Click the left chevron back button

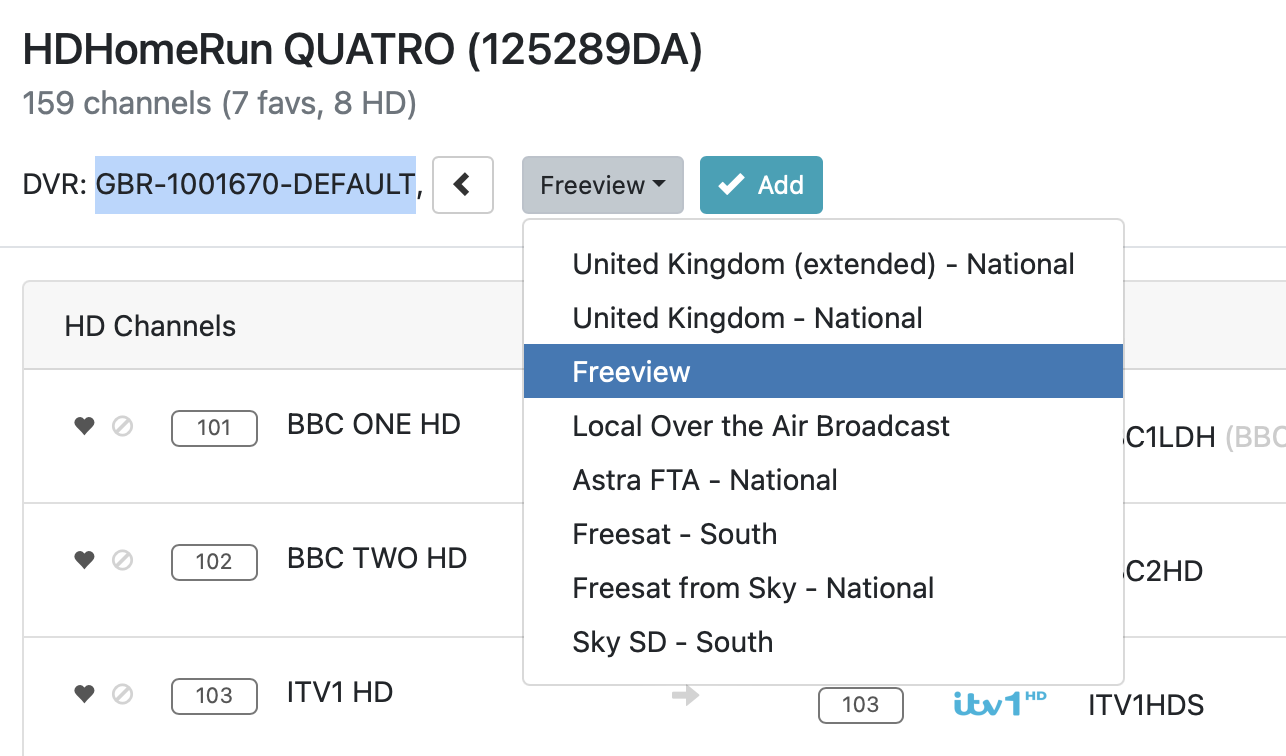(462, 185)
